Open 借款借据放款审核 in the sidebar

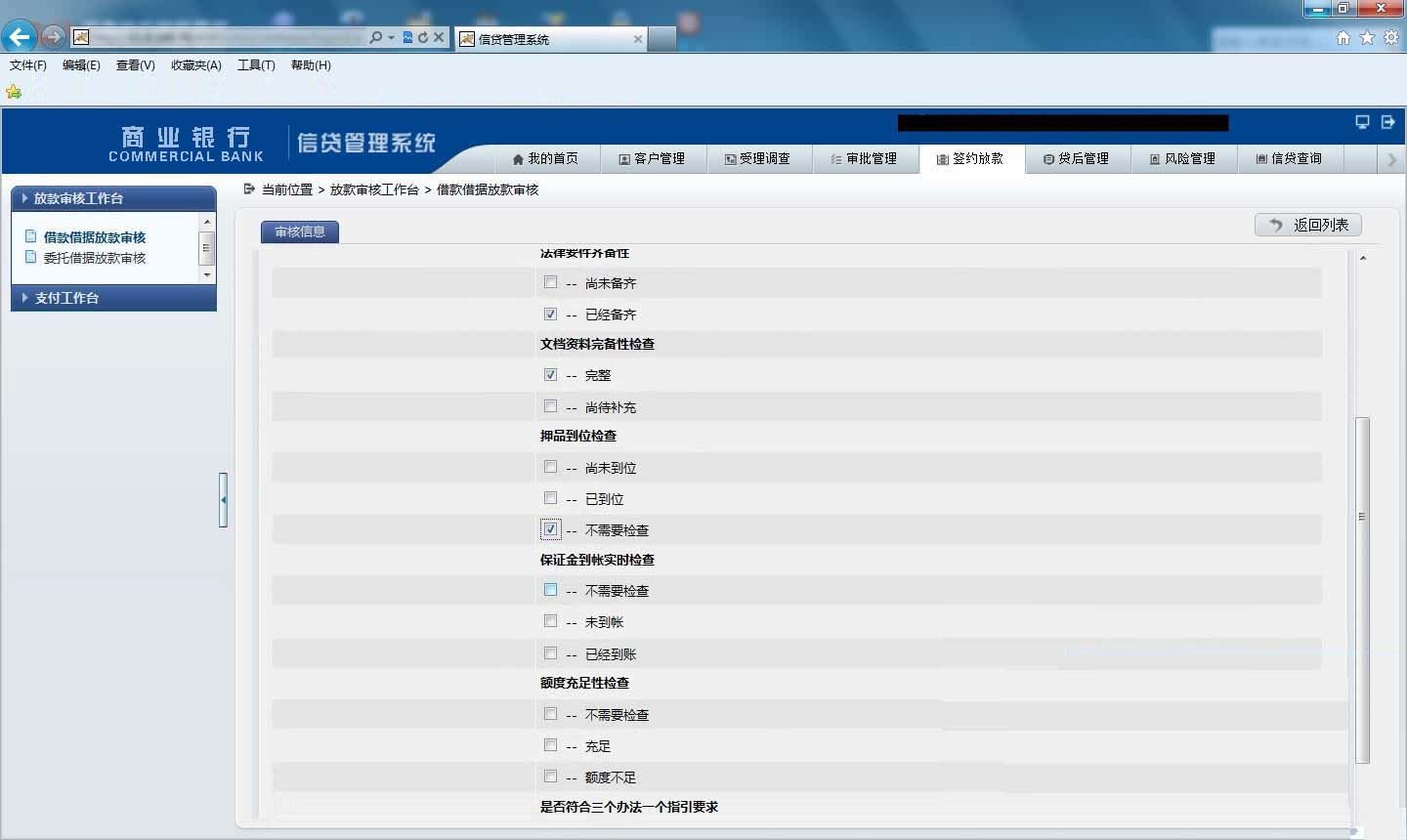click(x=95, y=237)
